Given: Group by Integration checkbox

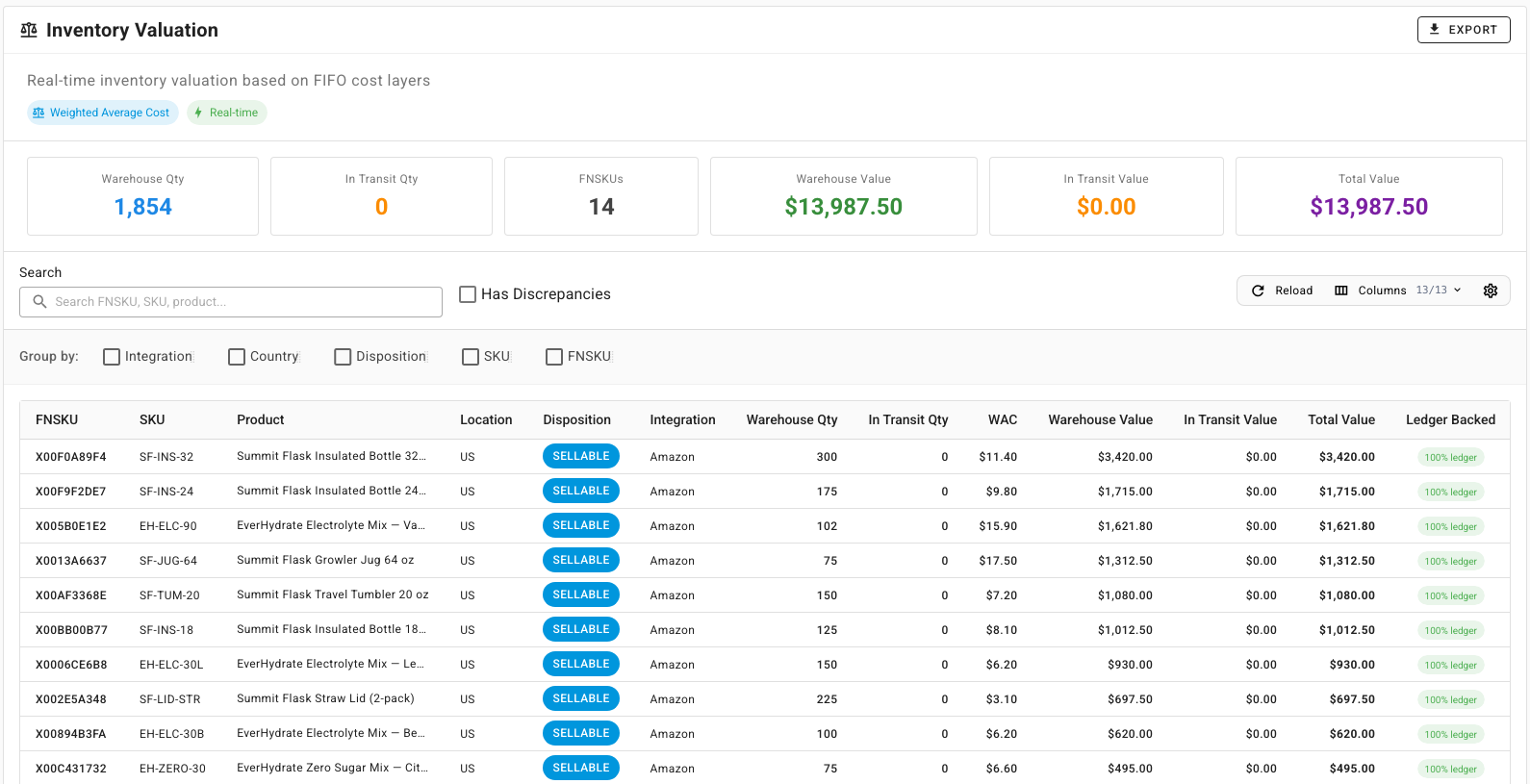Looking at the screenshot, I should tap(112, 357).
